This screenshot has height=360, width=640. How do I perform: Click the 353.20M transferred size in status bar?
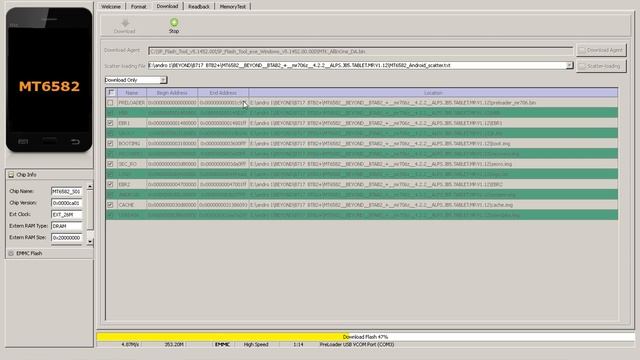tap(174, 344)
